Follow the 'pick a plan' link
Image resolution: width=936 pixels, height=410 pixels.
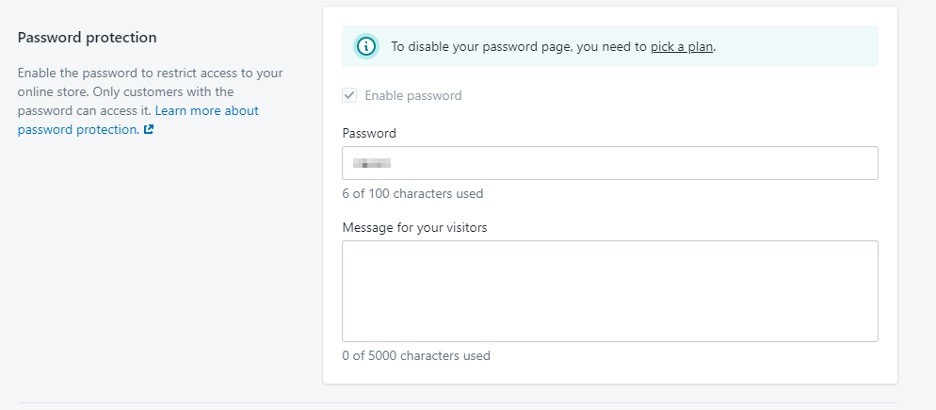[x=682, y=47]
